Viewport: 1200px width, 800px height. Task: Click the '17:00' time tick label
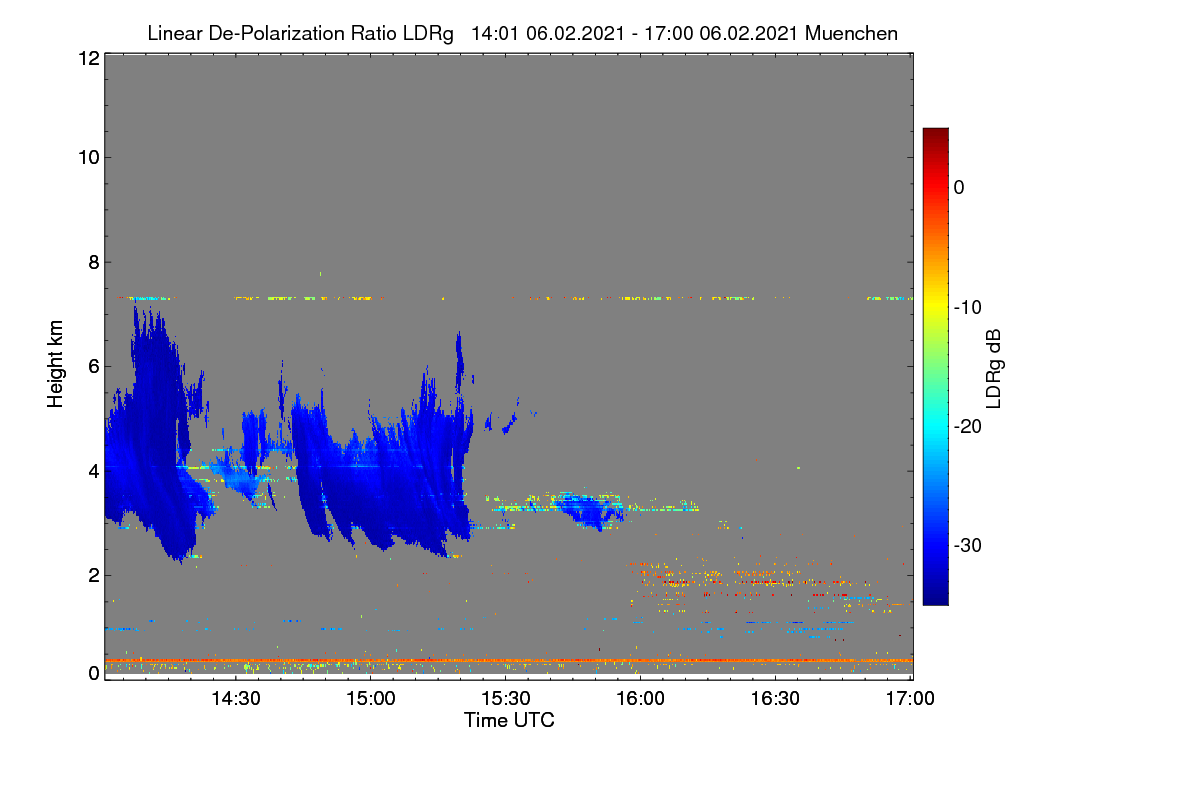(x=910, y=699)
